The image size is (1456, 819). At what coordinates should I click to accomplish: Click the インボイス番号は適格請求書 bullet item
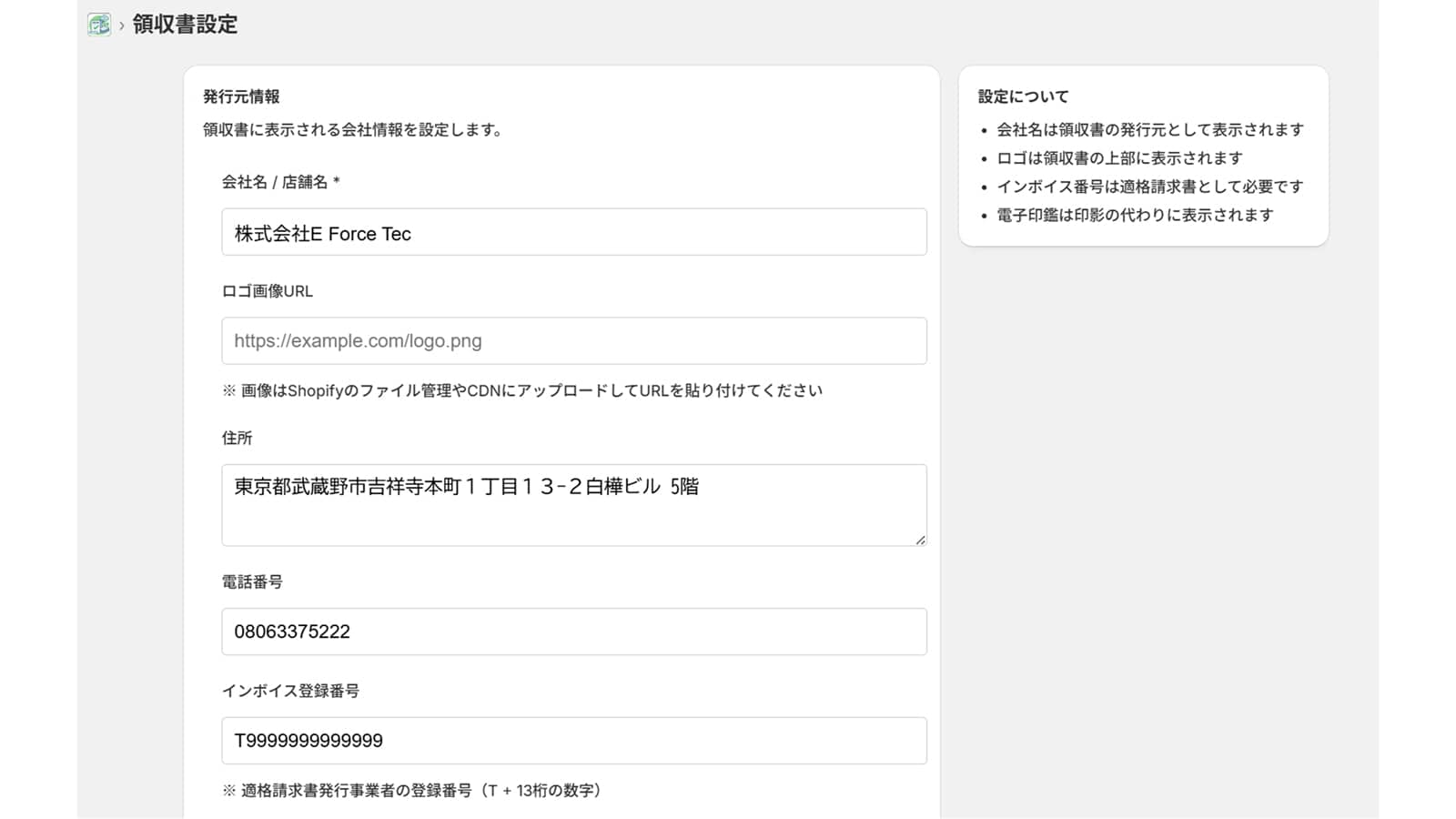pyautogui.click(x=1149, y=187)
